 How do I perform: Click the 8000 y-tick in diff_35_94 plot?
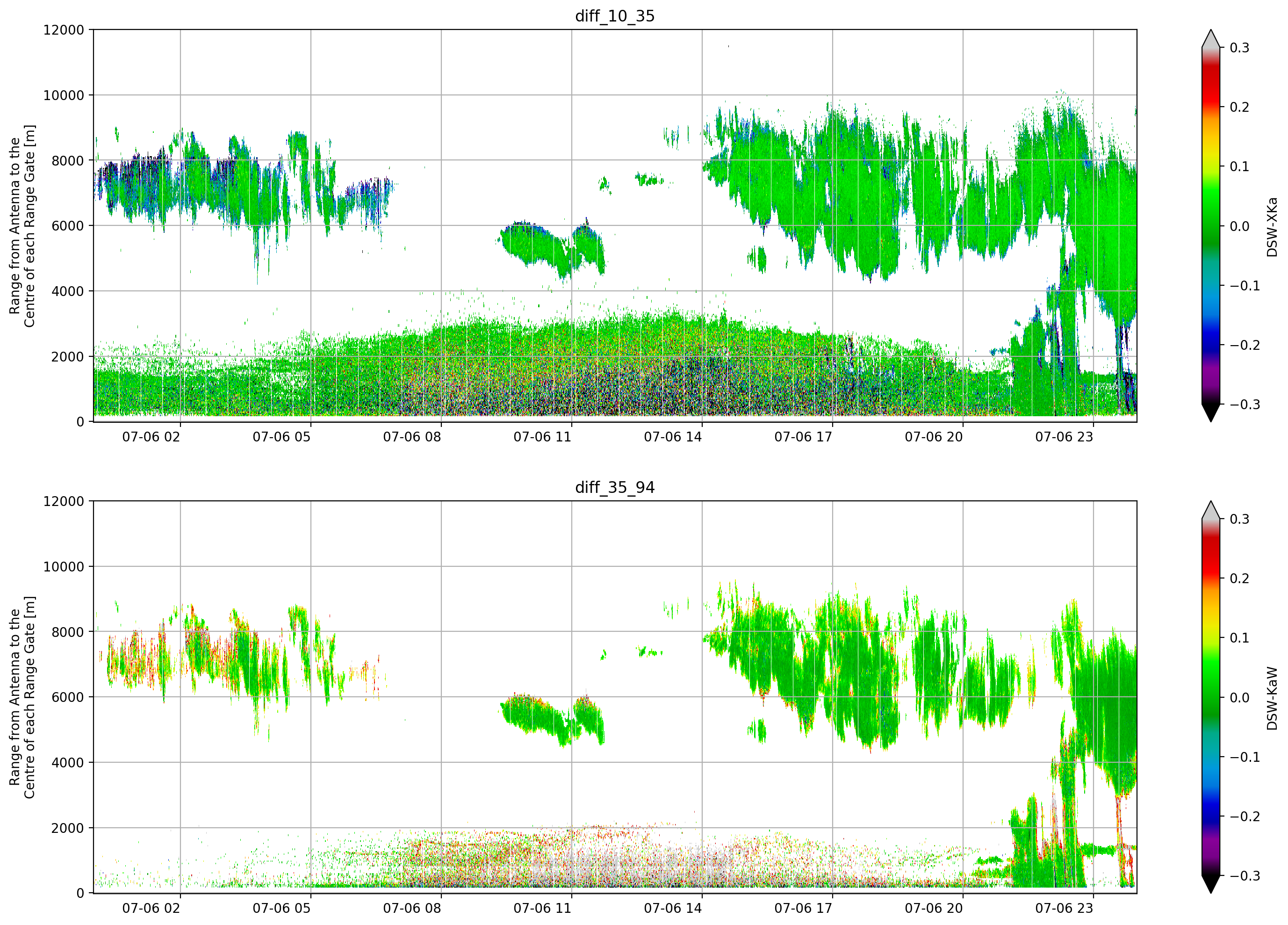pyautogui.click(x=68, y=632)
